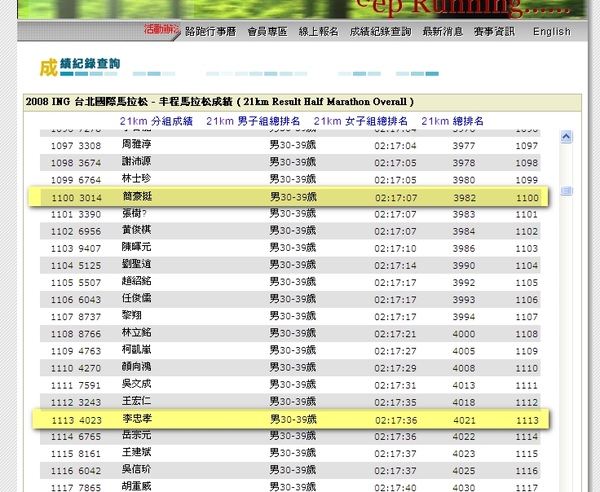The image size is (600, 492).
Task: Open the 會員專區 menu item
Action: [x=267, y=31]
